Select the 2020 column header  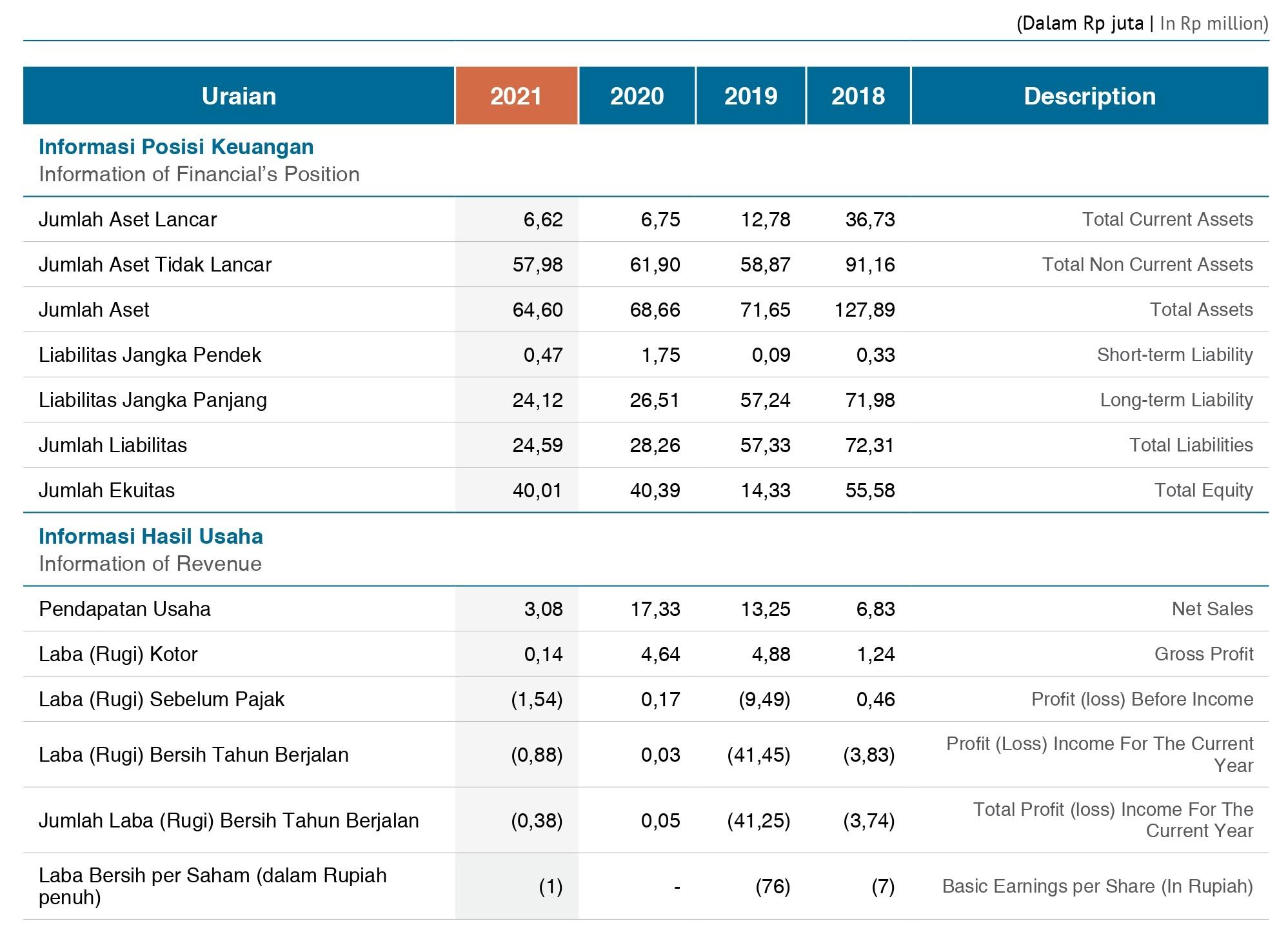(637, 95)
